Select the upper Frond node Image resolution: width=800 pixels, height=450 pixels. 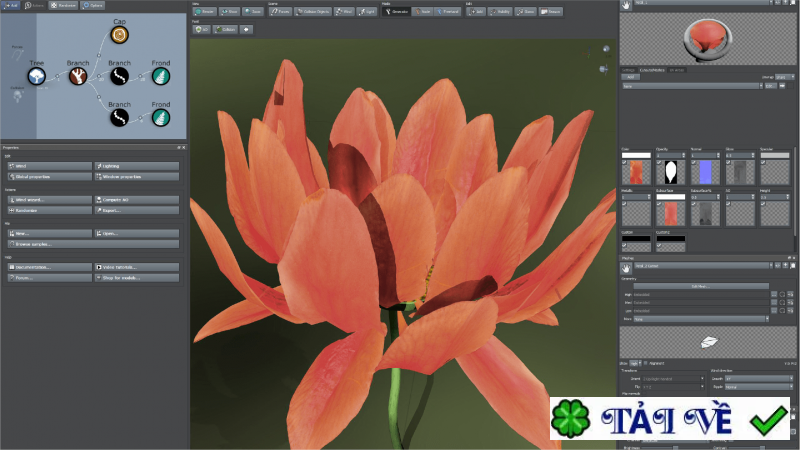coord(161,76)
